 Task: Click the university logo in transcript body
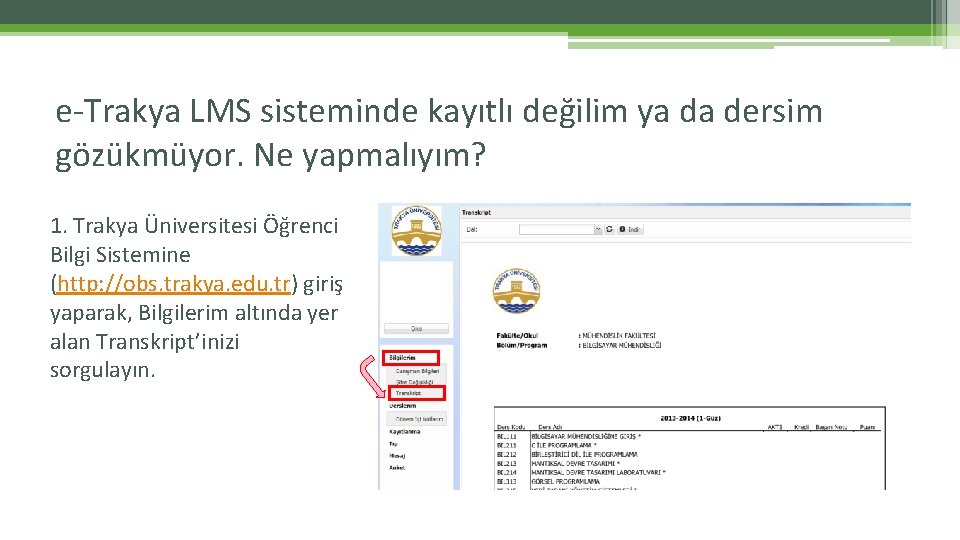click(x=516, y=290)
